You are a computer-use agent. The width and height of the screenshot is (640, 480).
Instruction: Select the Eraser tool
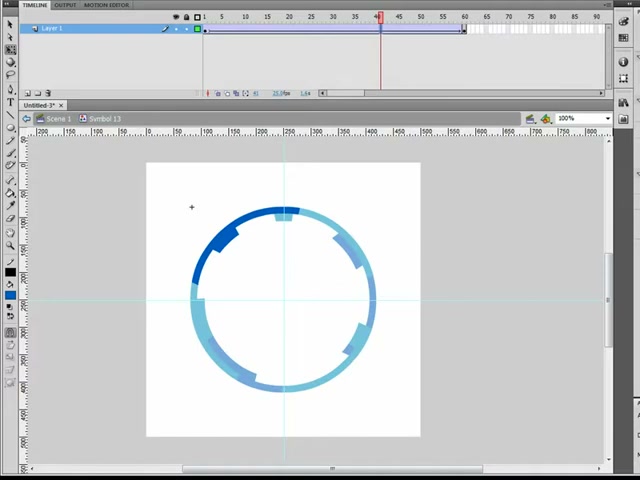(x=10, y=218)
